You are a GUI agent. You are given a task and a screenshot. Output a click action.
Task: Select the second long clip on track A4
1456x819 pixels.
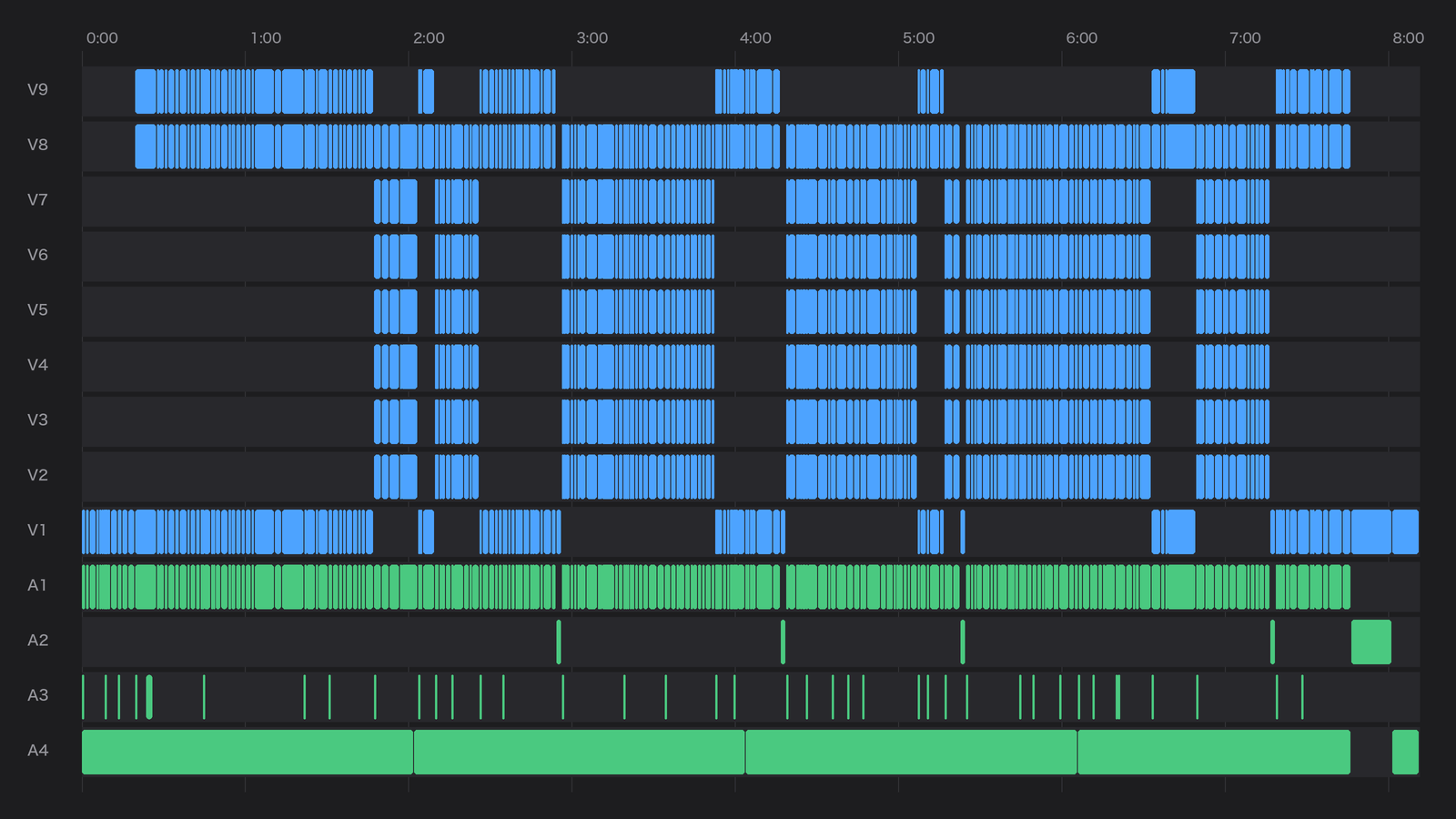pos(580,752)
